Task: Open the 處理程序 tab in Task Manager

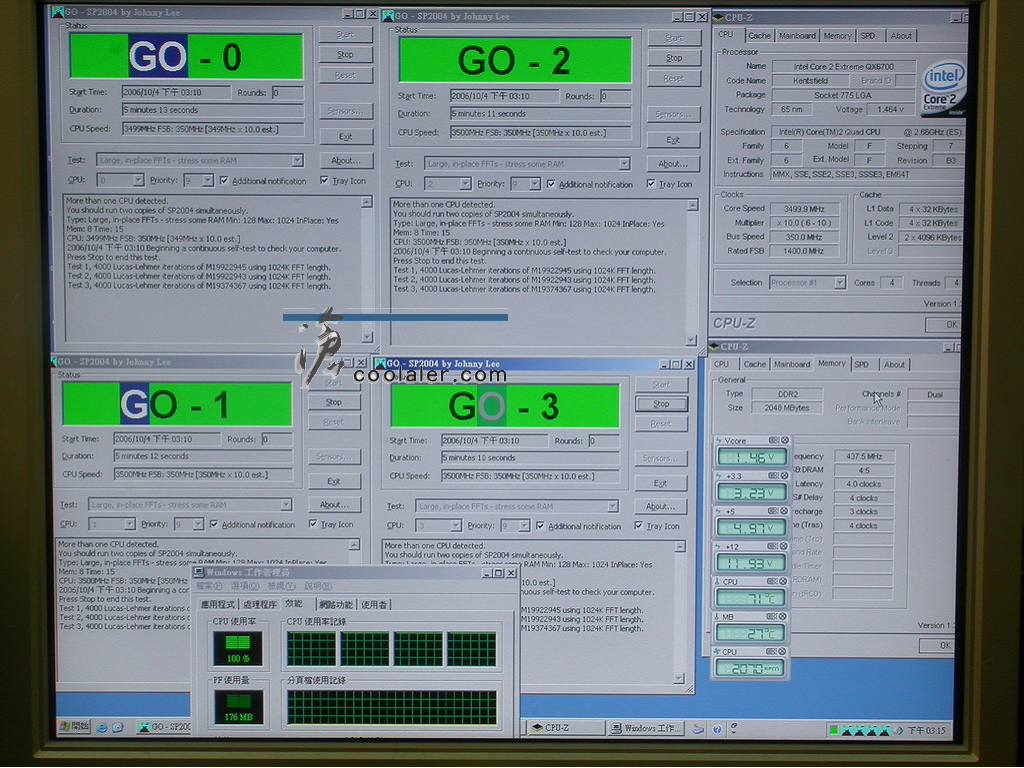Action: pyautogui.click(x=259, y=605)
